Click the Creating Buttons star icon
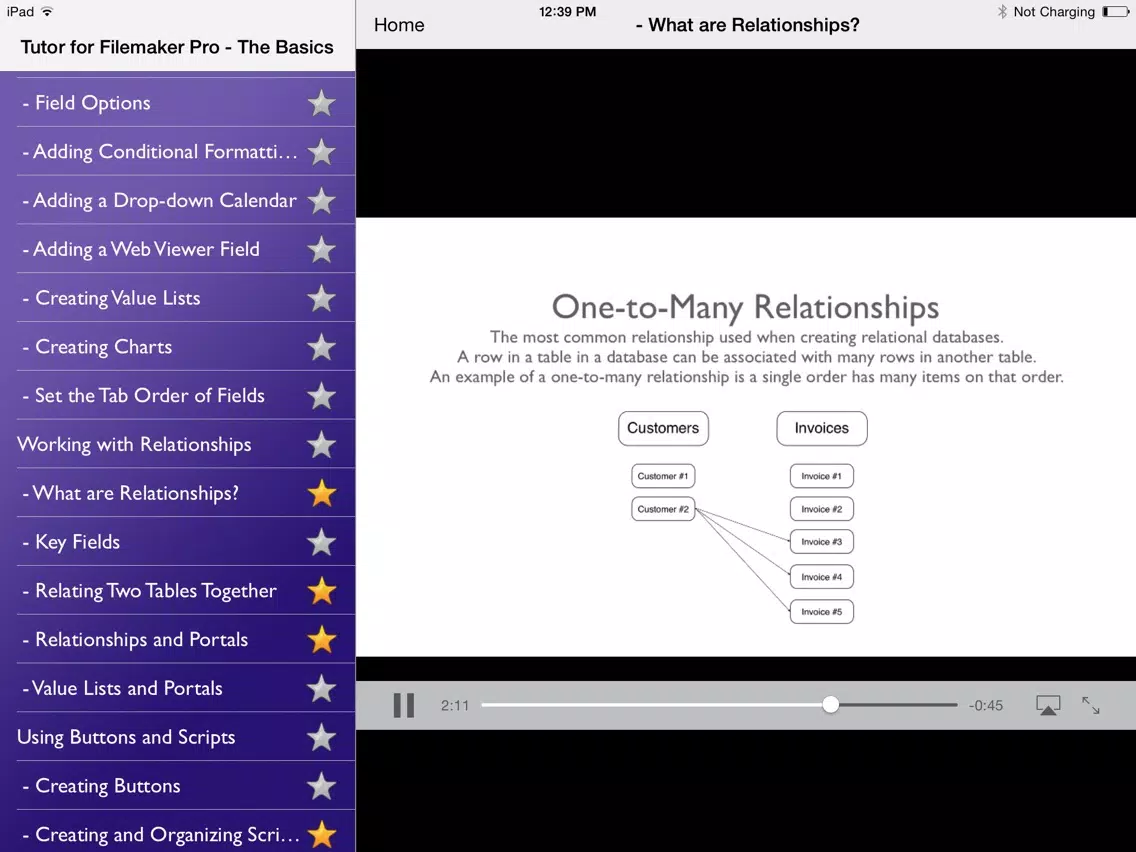This screenshot has height=852, width=1136. tap(321, 786)
